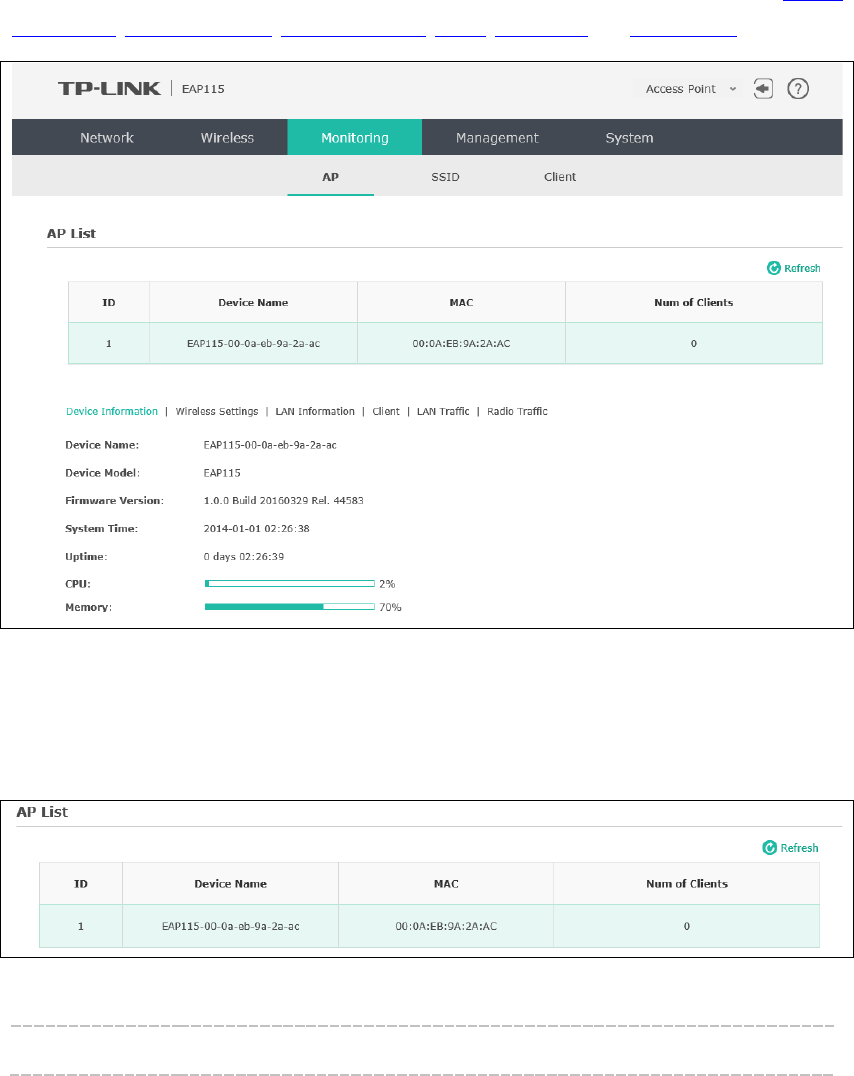Open the System menu tab
The height and width of the screenshot is (1076, 854).
[630, 138]
